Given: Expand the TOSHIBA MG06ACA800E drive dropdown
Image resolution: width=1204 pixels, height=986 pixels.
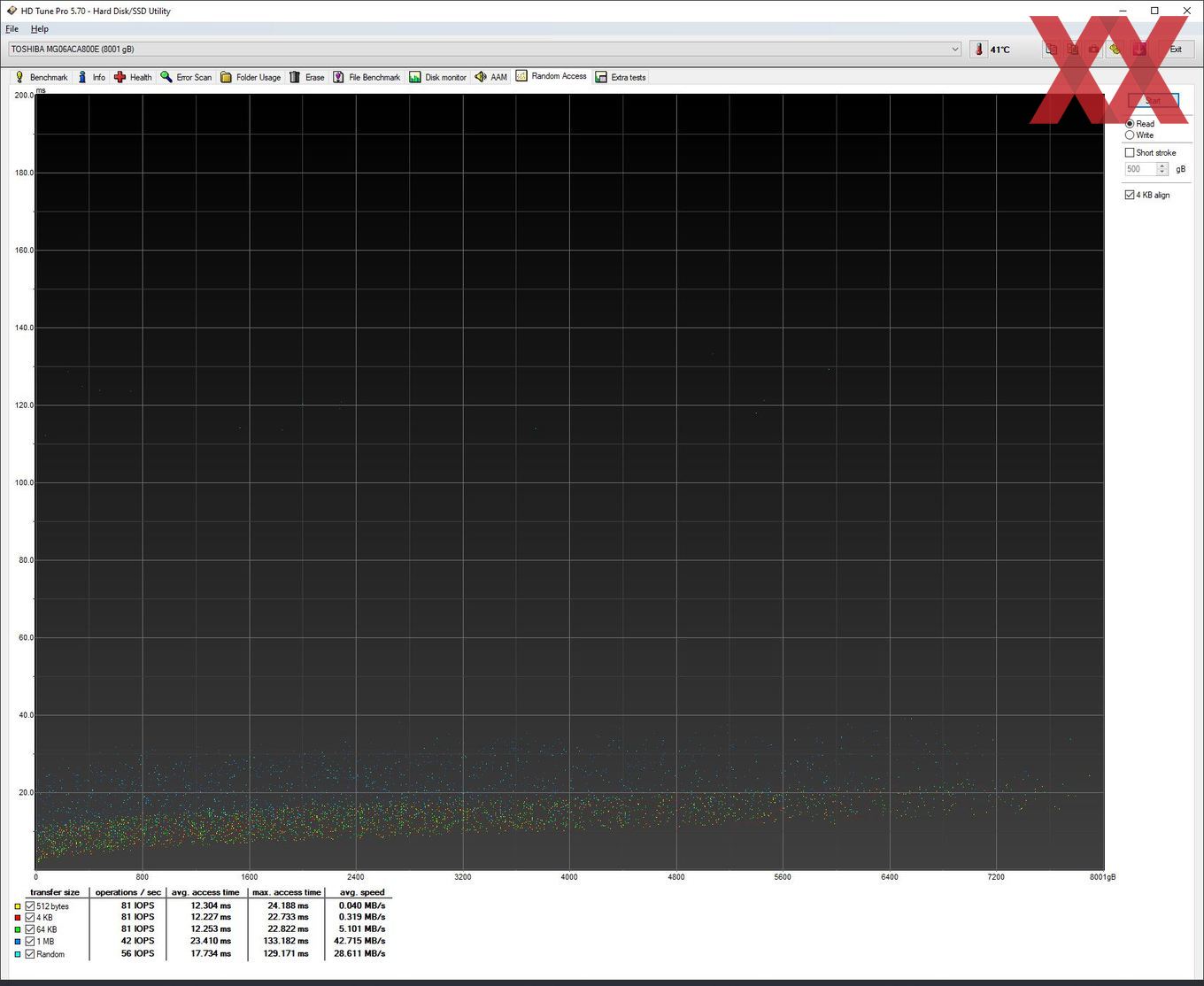Looking at the screenshot, I should click(x=484, y=49).
